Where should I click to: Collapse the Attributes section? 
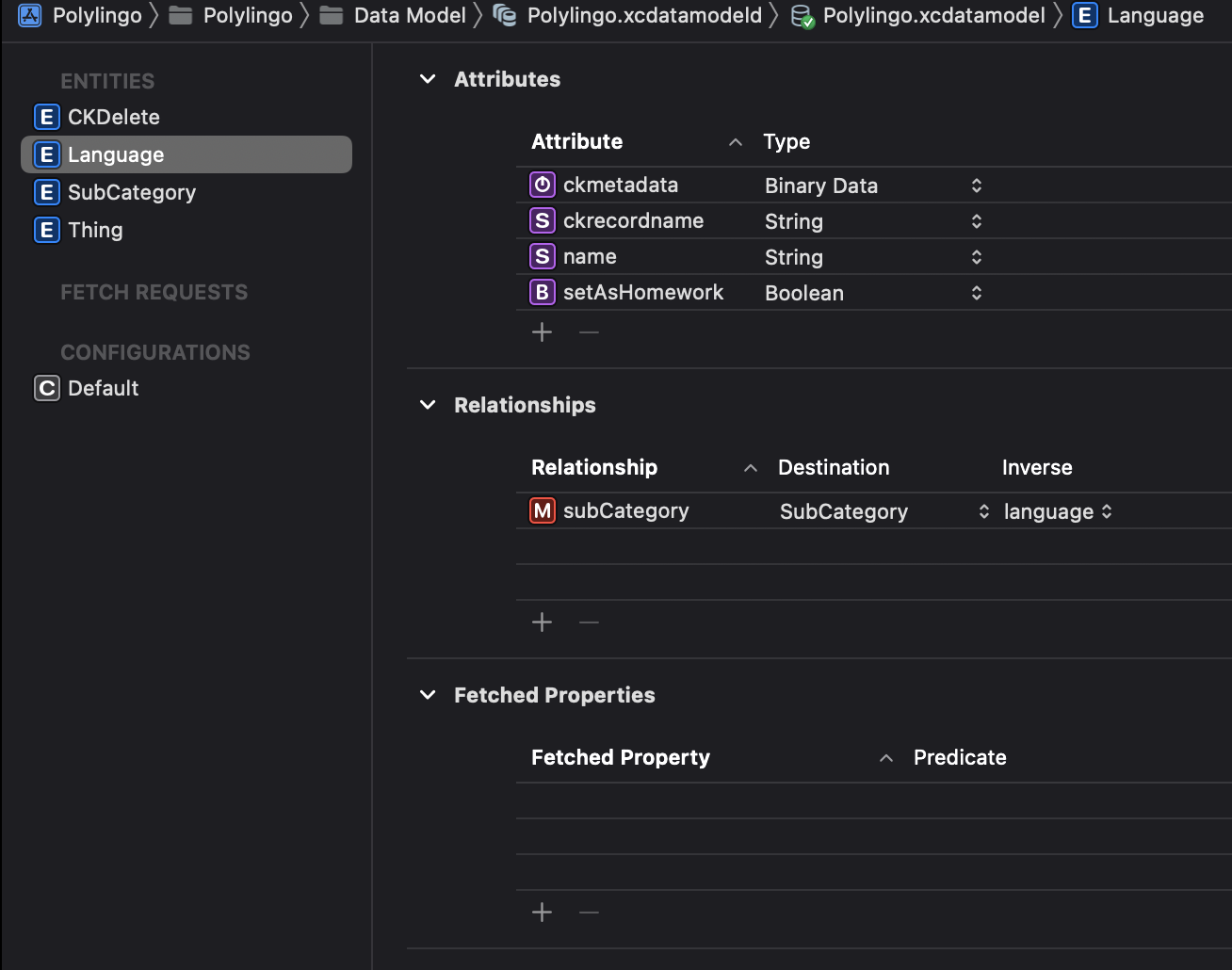[428, 79]
